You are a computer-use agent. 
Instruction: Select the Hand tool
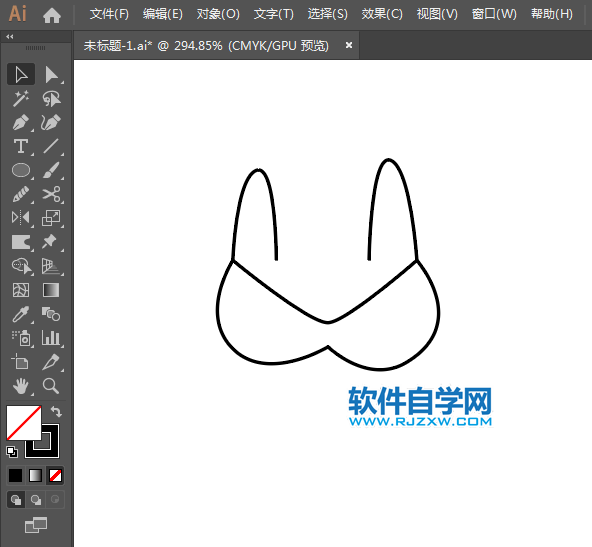tap(21, 386)
